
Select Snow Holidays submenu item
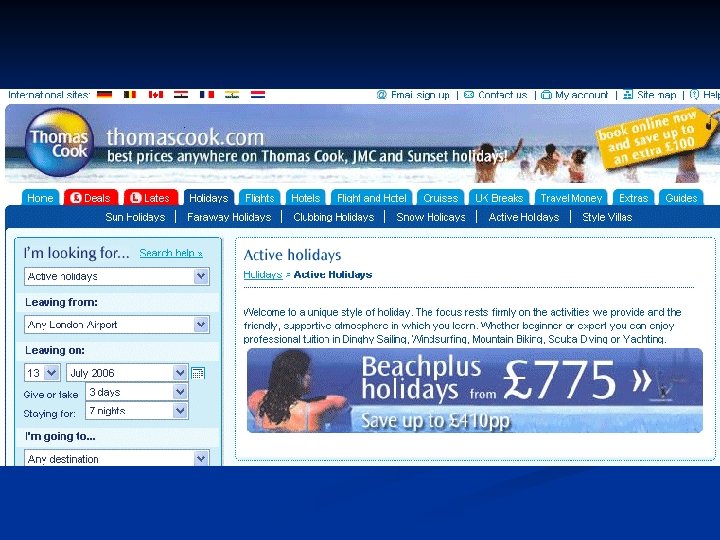click(431, 217)
